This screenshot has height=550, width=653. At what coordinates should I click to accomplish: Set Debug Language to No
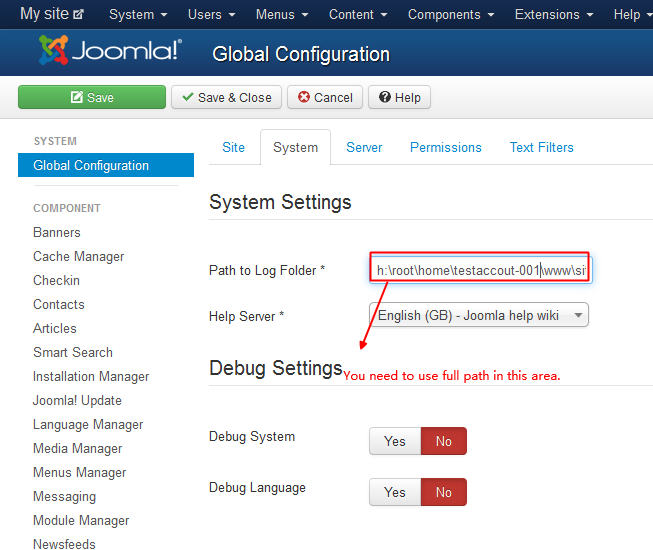(444, 492)
